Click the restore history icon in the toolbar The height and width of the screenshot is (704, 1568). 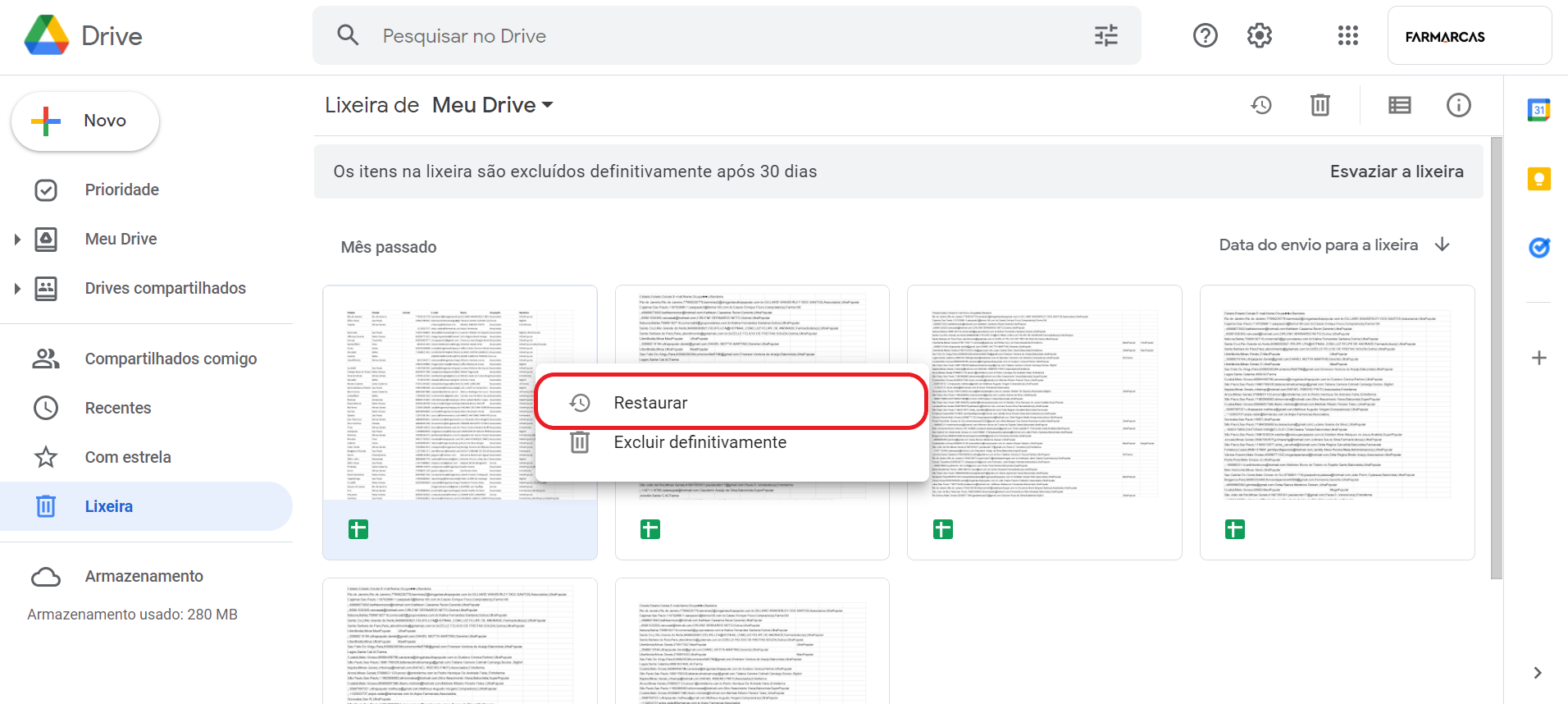click(1261, 105)
